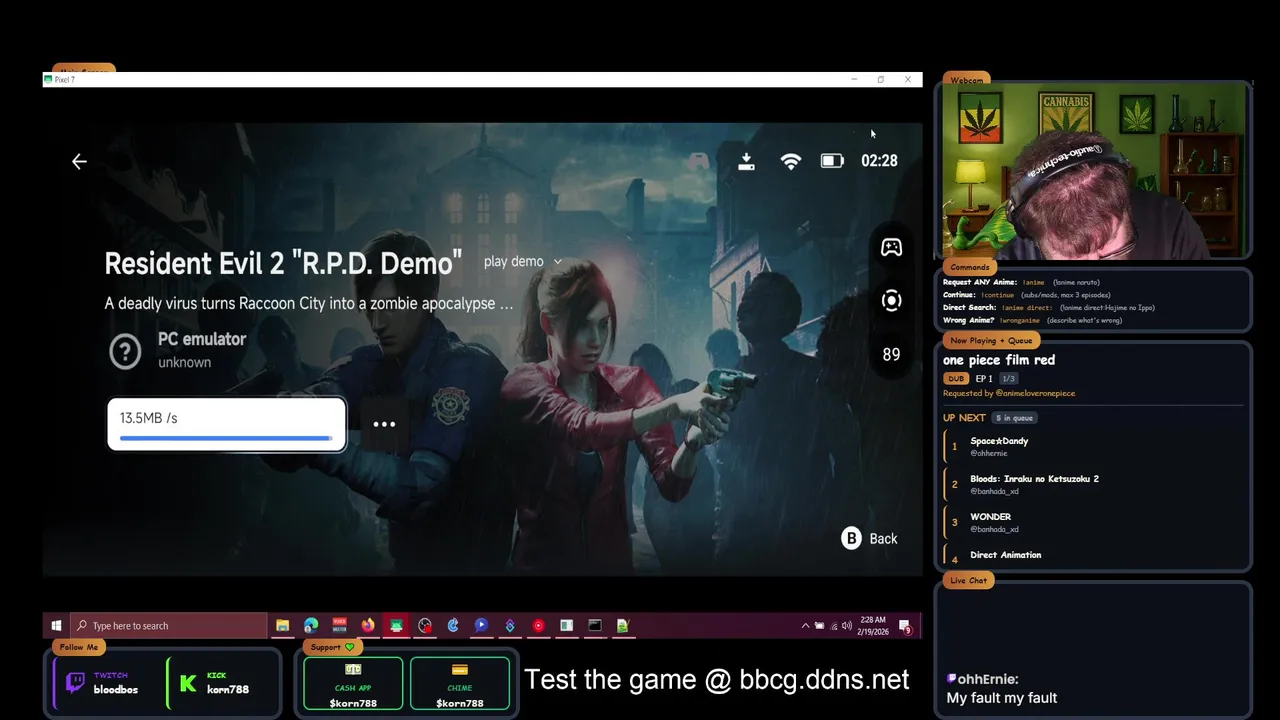Viewport: 1280px width, 720px height.
Task: Click the 5 in queue badge
Action: click(x=1015, y=418)
